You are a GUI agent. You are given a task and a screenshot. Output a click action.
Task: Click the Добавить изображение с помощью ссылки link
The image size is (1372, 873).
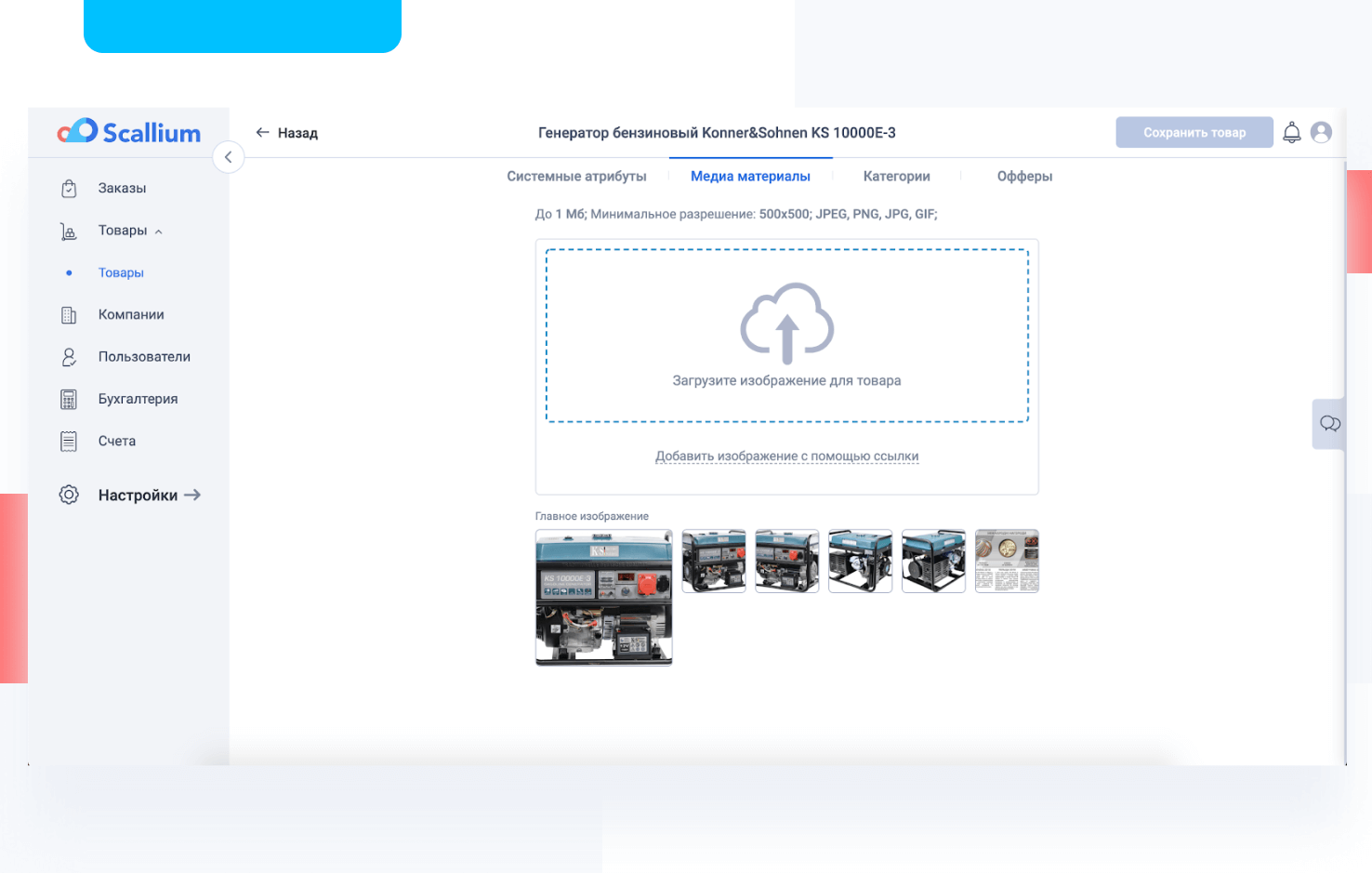click(786, 456)
